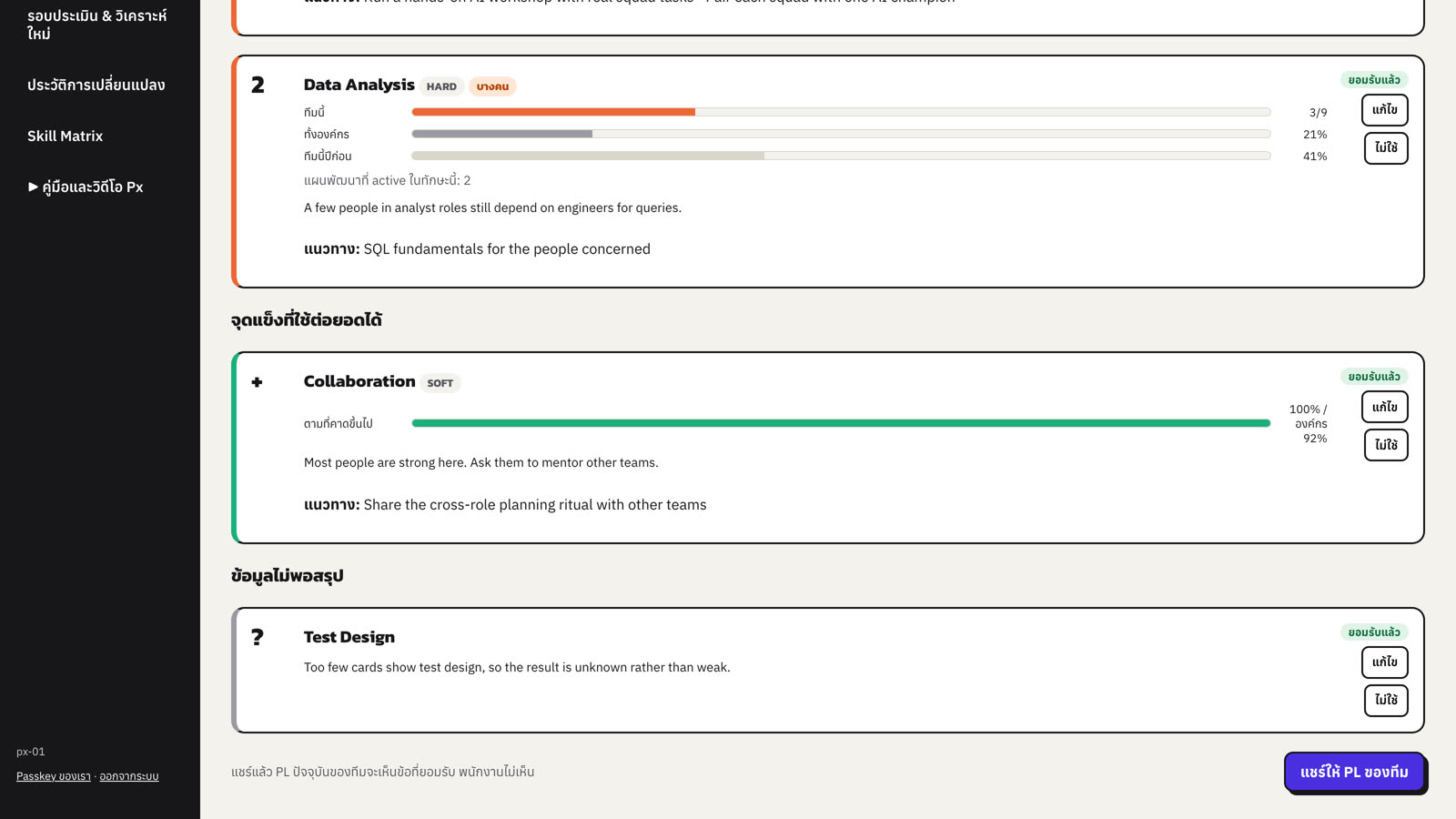Click the ทีมนี้ orange progress bar
The width and height of the screenshot is (1456, 819).
841,112
